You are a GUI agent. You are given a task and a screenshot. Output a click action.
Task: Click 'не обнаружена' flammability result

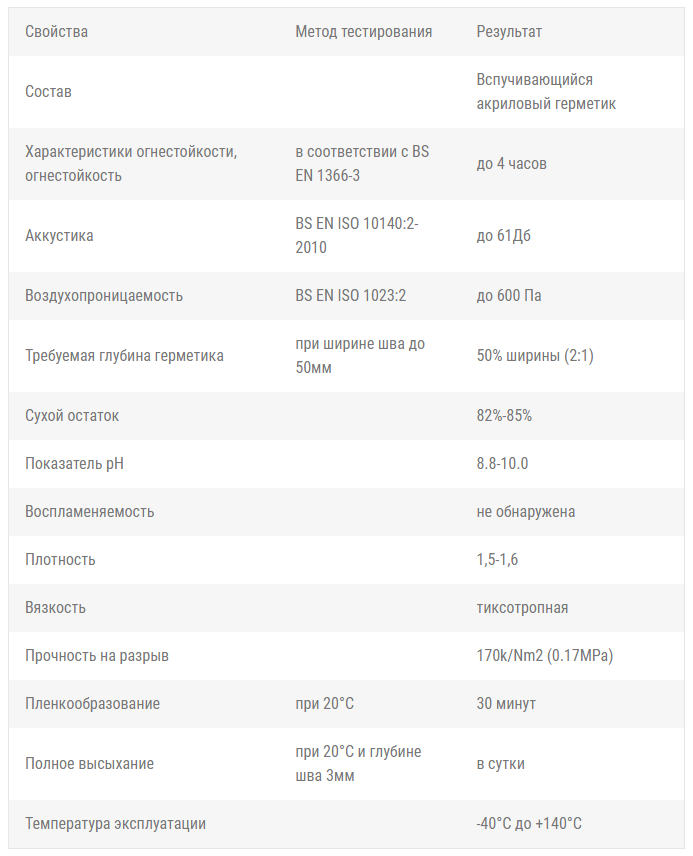(525, 512)
